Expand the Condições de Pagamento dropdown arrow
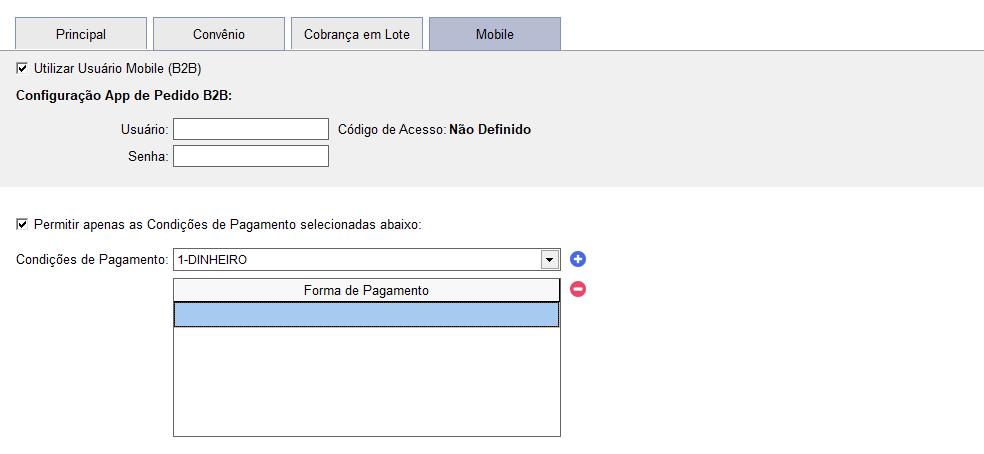The width and height of the screenshot is (984, 454). pos(549,260)
